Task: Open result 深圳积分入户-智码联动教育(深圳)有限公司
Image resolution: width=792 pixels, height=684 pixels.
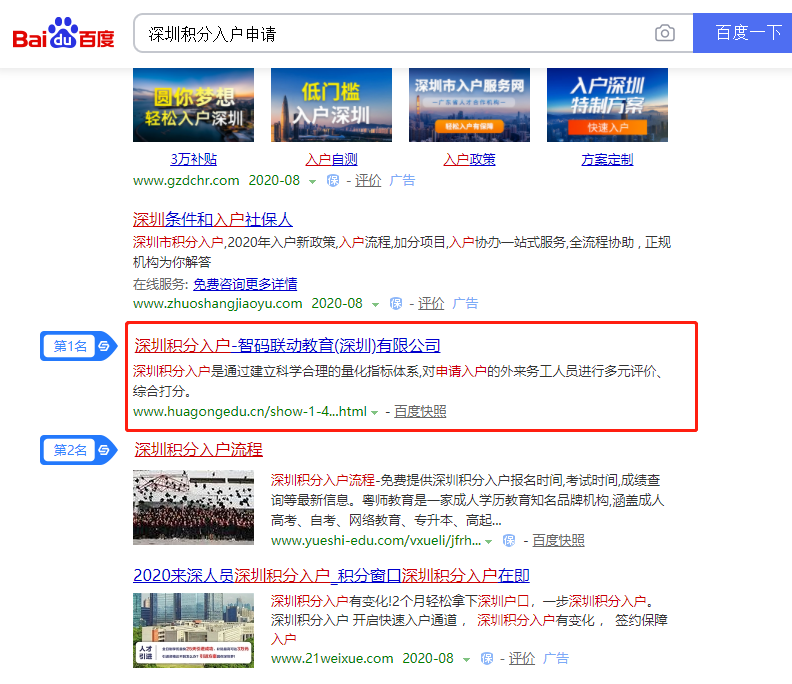Action: 287,346
